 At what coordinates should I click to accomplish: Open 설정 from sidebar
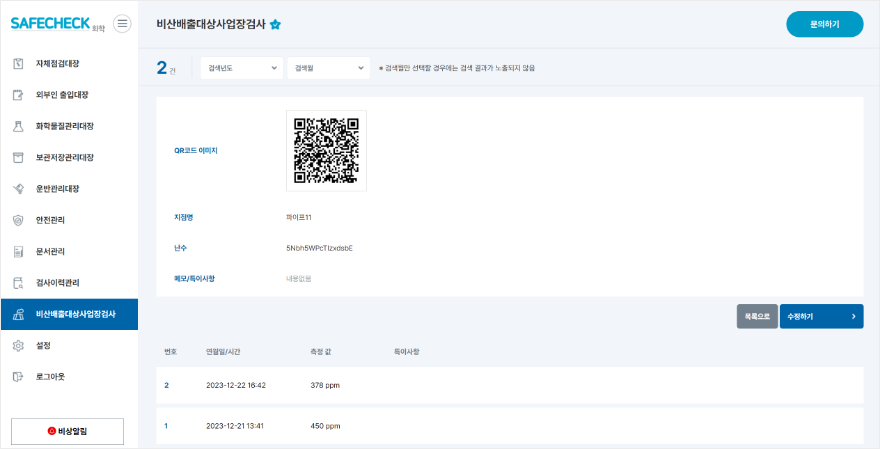(70, 346)
